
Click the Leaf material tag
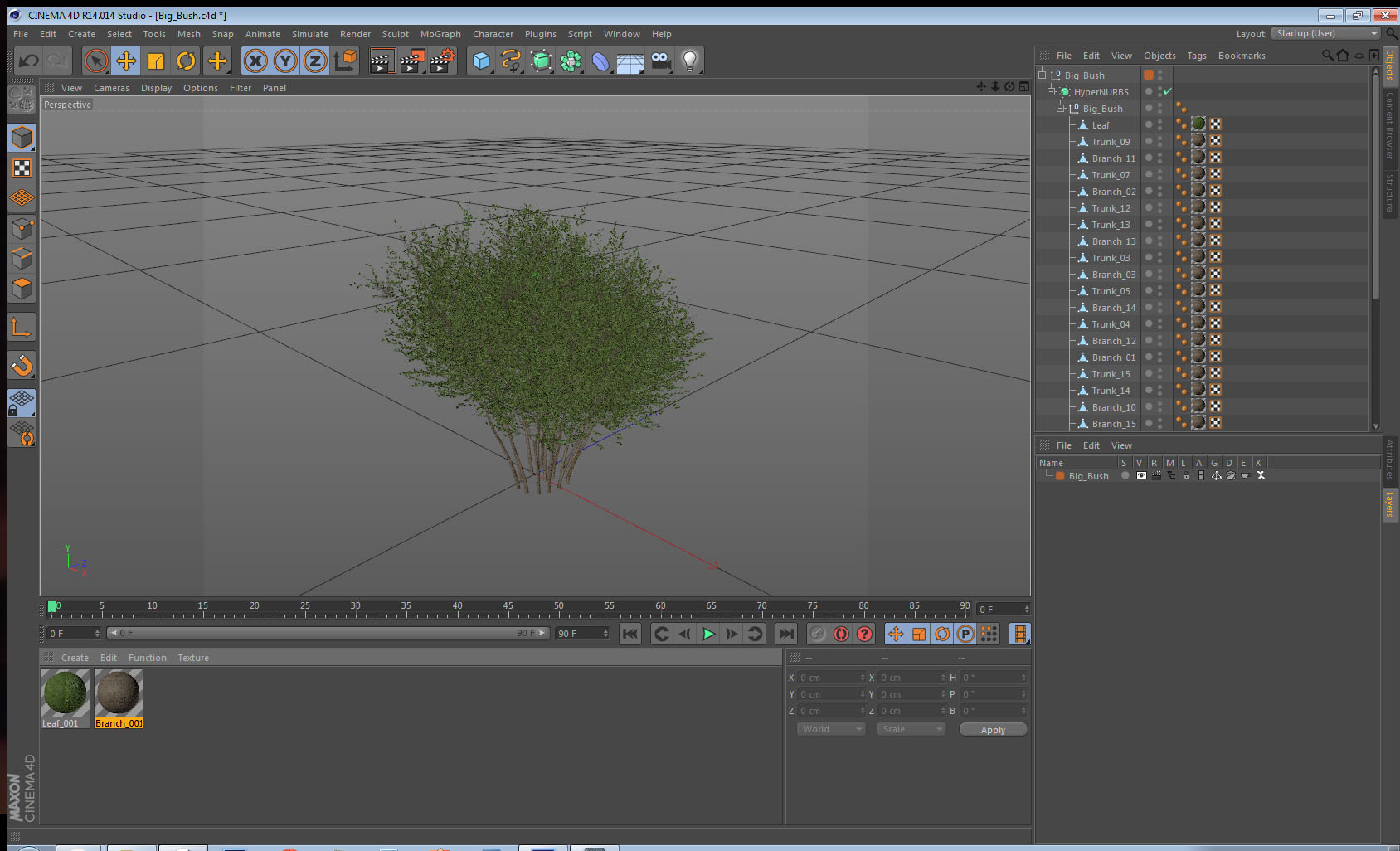point(1198,124)
